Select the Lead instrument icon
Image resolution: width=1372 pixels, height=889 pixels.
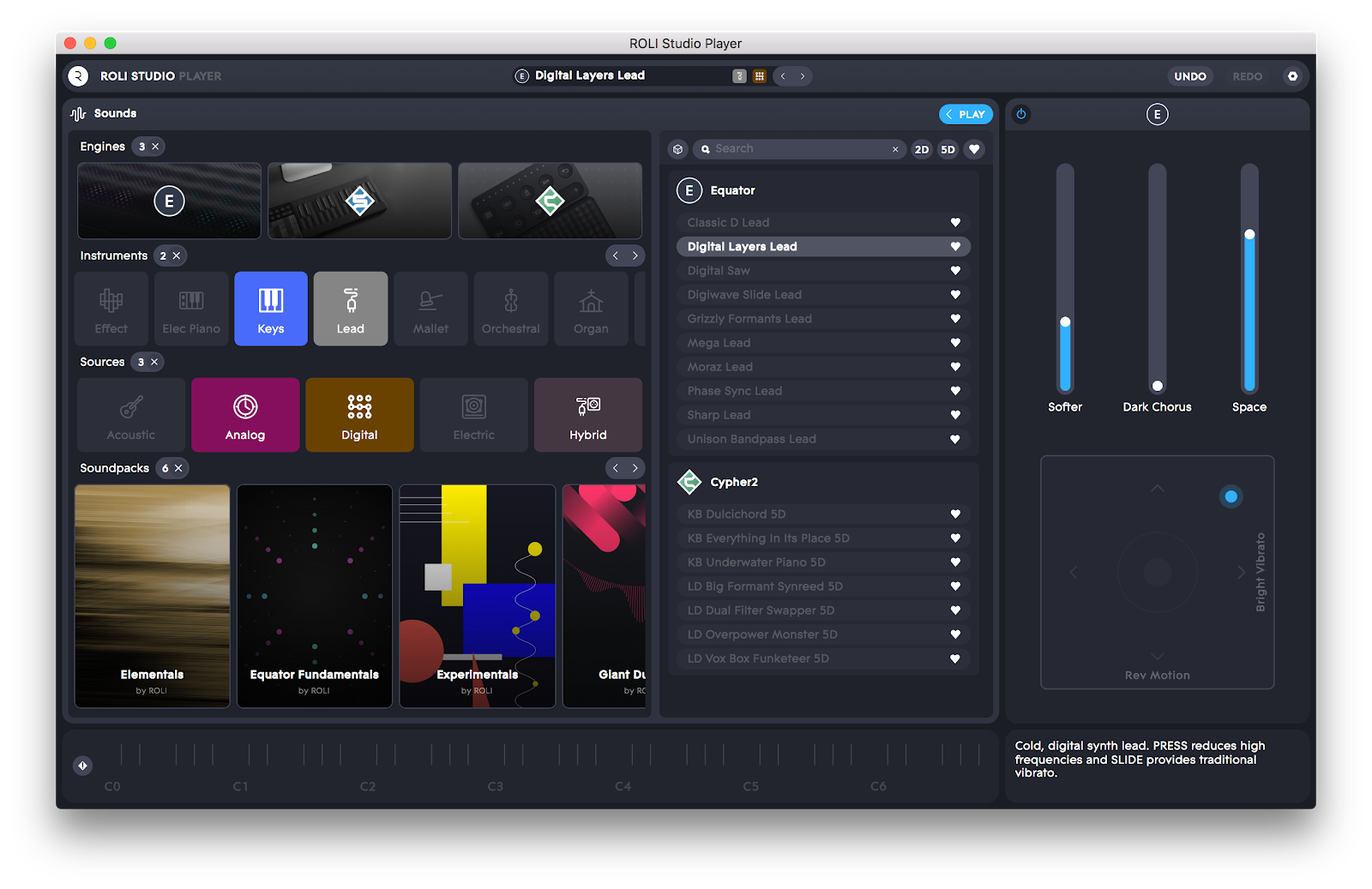tap(351, 309)
